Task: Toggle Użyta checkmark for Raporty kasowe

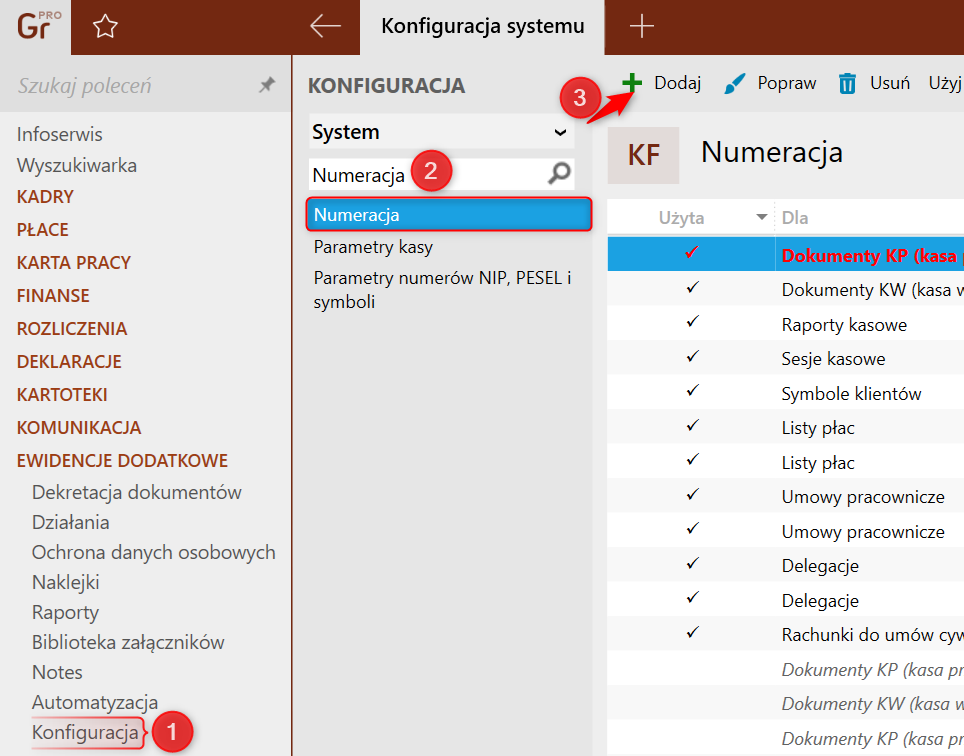Action: pyautogui.click(x=692, y=323)
